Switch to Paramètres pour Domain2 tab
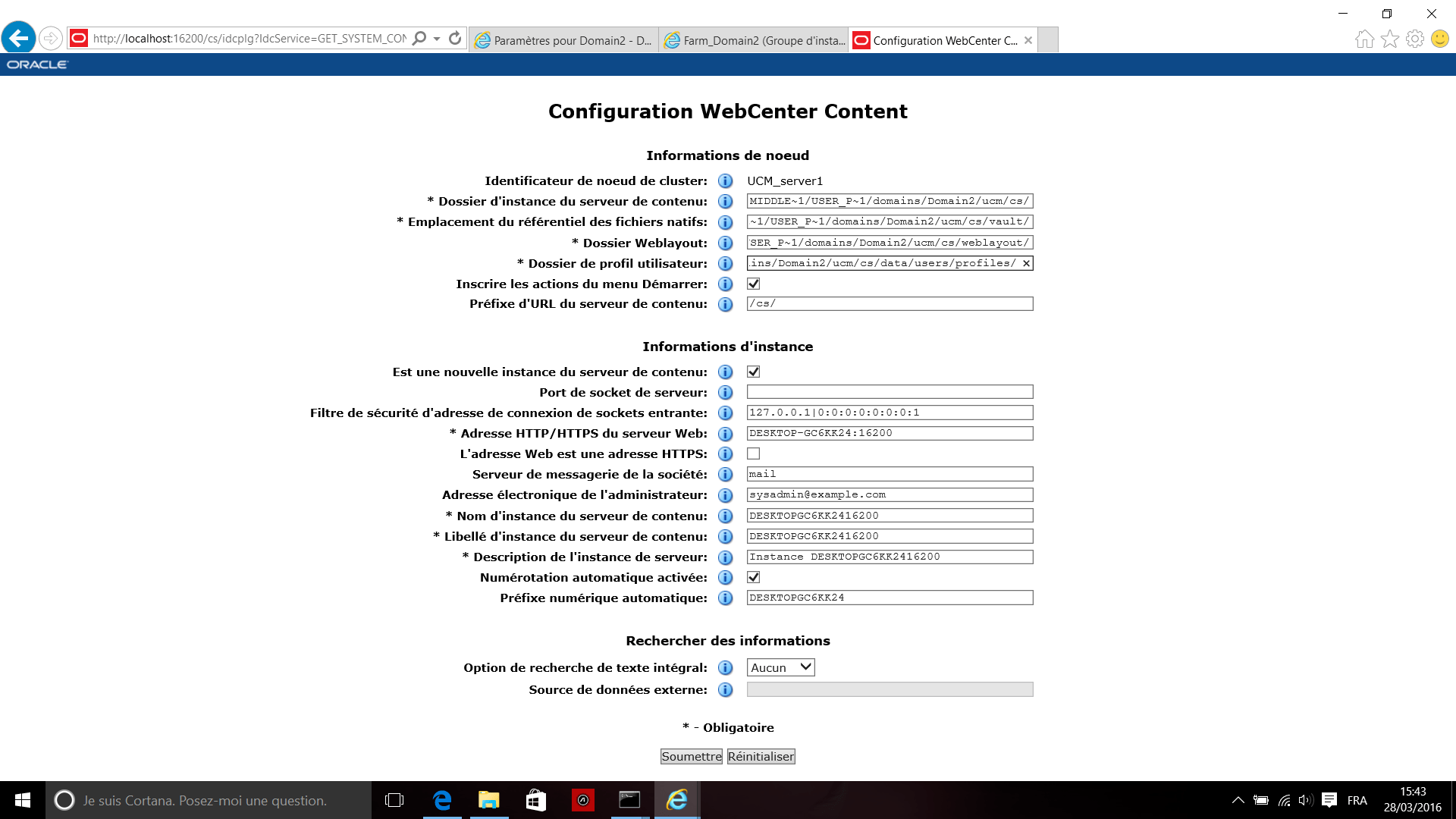 (563, 40)
